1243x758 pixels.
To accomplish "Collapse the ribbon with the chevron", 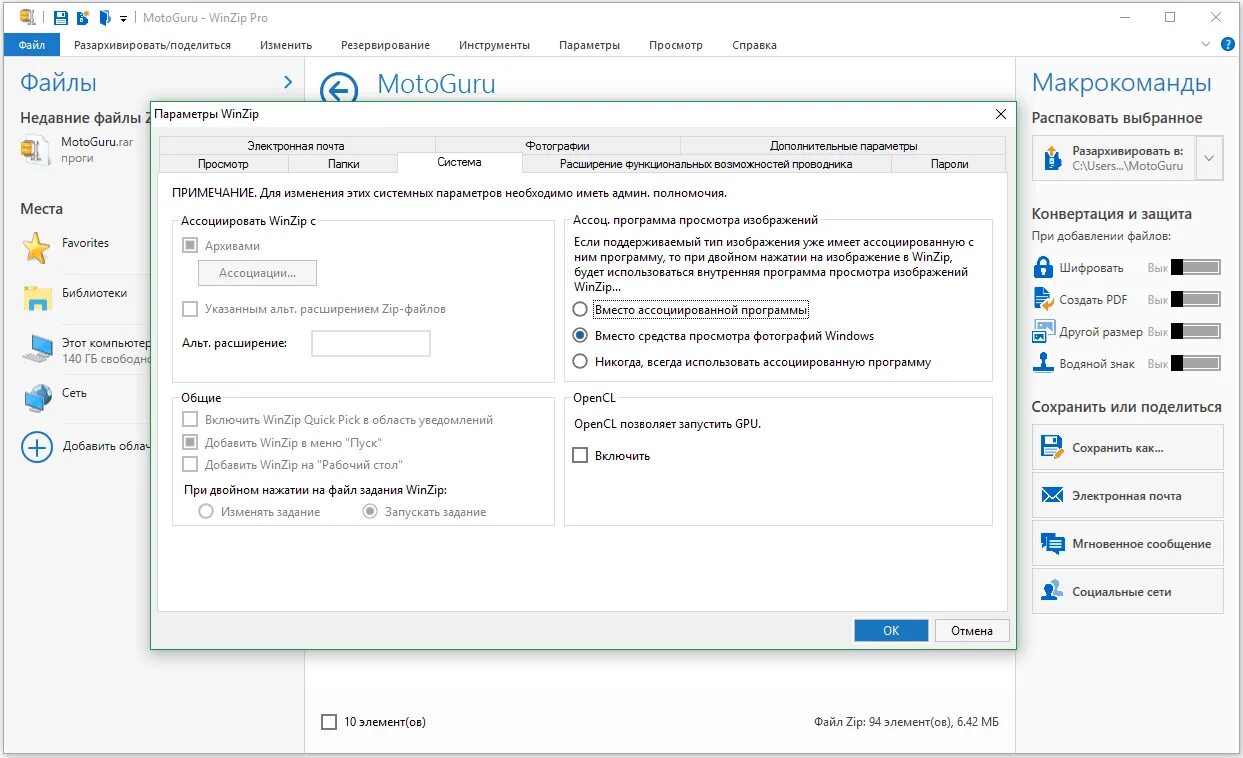I will (x=1205, y=44).
